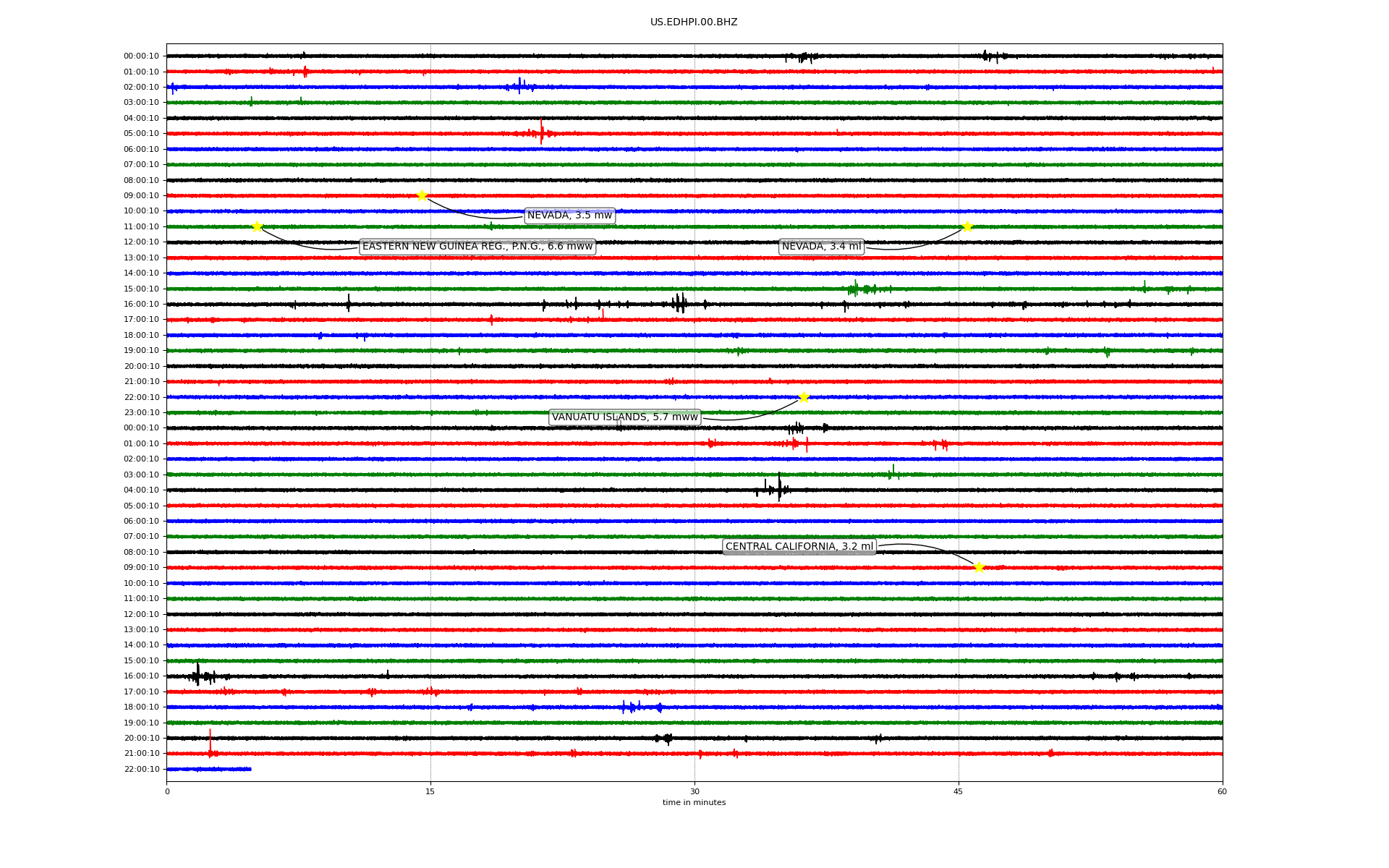
Task: Click the Vanuatu Islands event star
Action: tap(804, 397)
